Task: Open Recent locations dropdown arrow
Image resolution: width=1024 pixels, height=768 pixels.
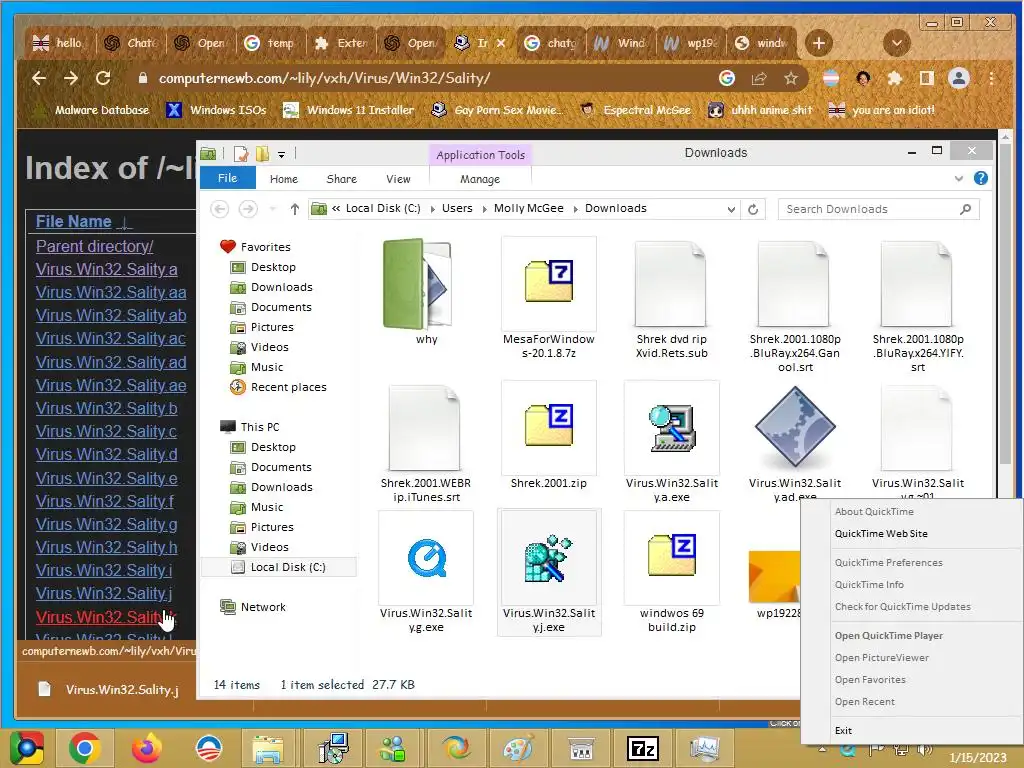Action: point(273,209)
